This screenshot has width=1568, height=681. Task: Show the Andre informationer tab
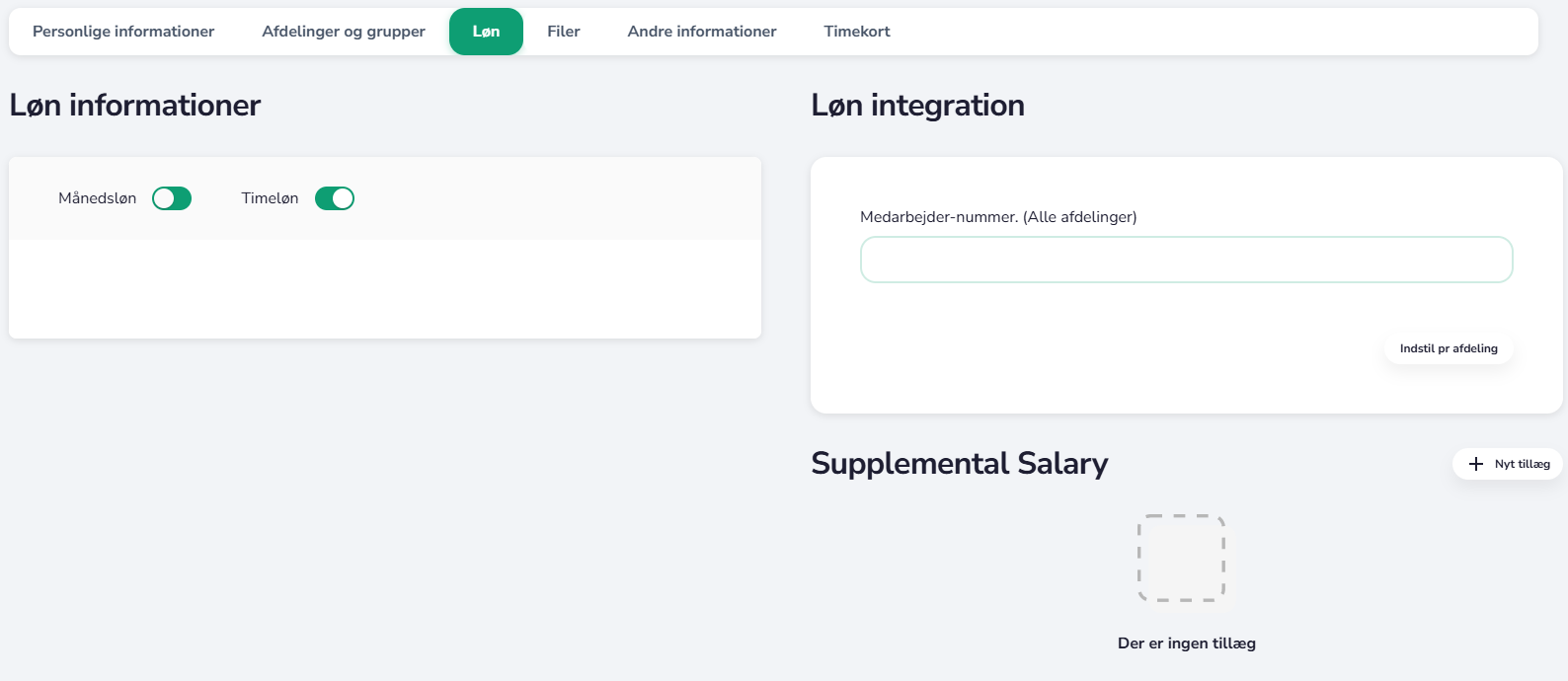(702, 32)
